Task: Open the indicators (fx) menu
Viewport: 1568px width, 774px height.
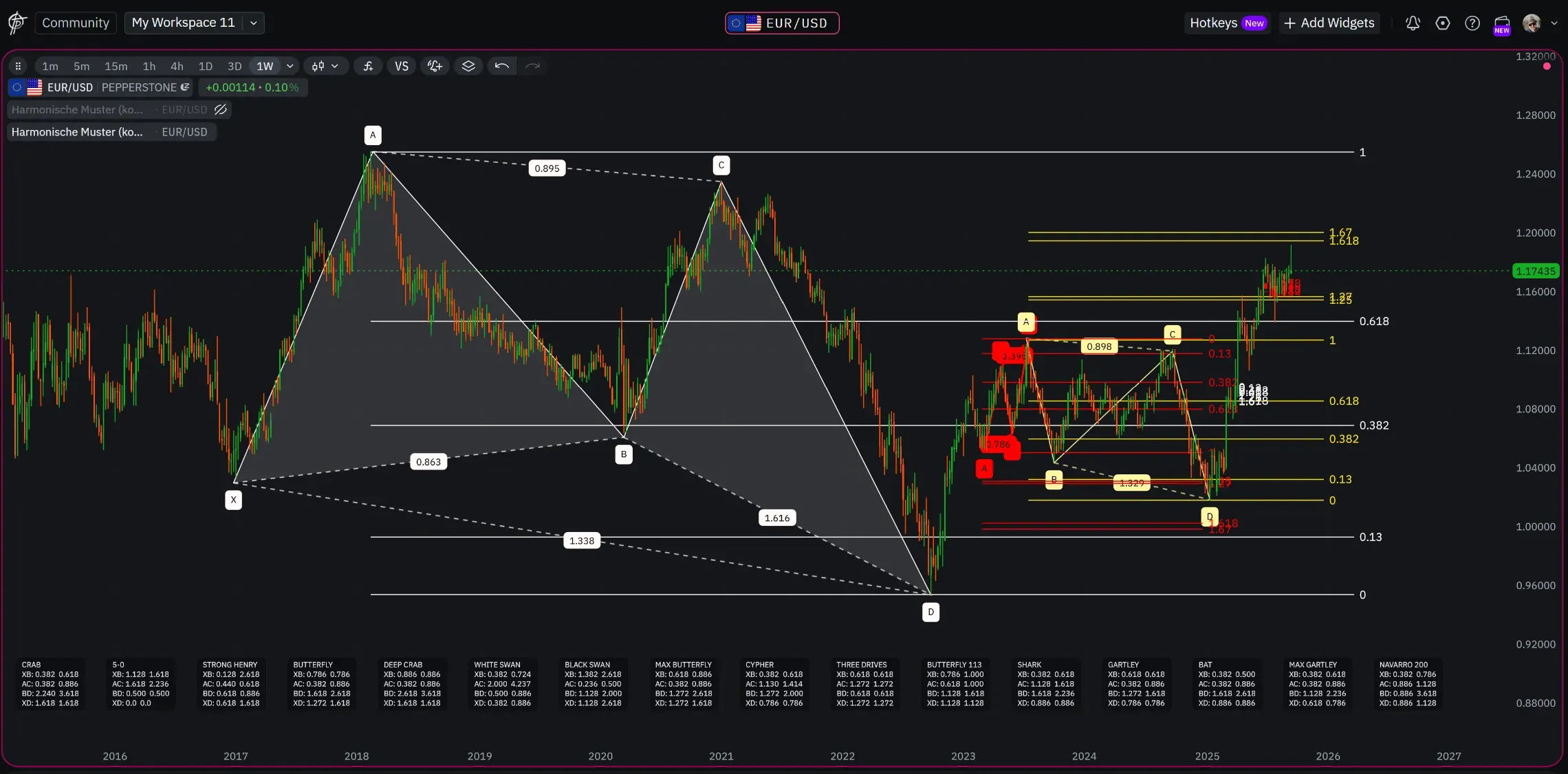Action: point(369,66)
